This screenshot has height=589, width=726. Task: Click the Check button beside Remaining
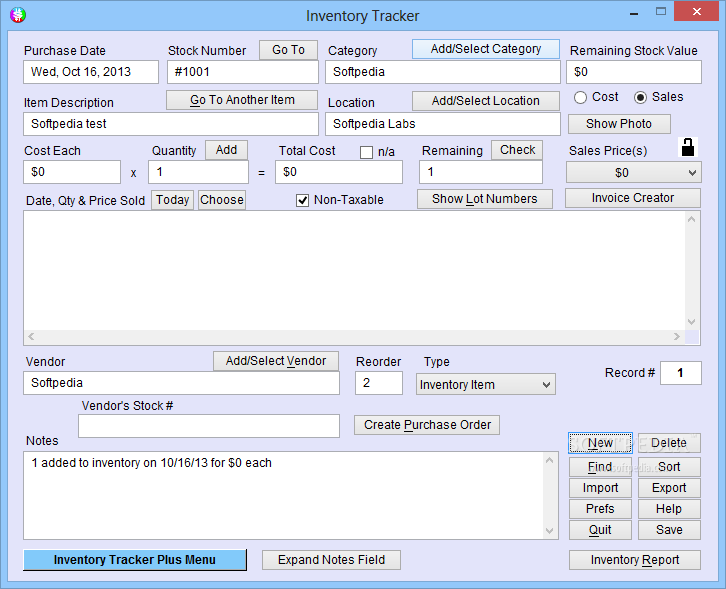[x=517, y=150]
